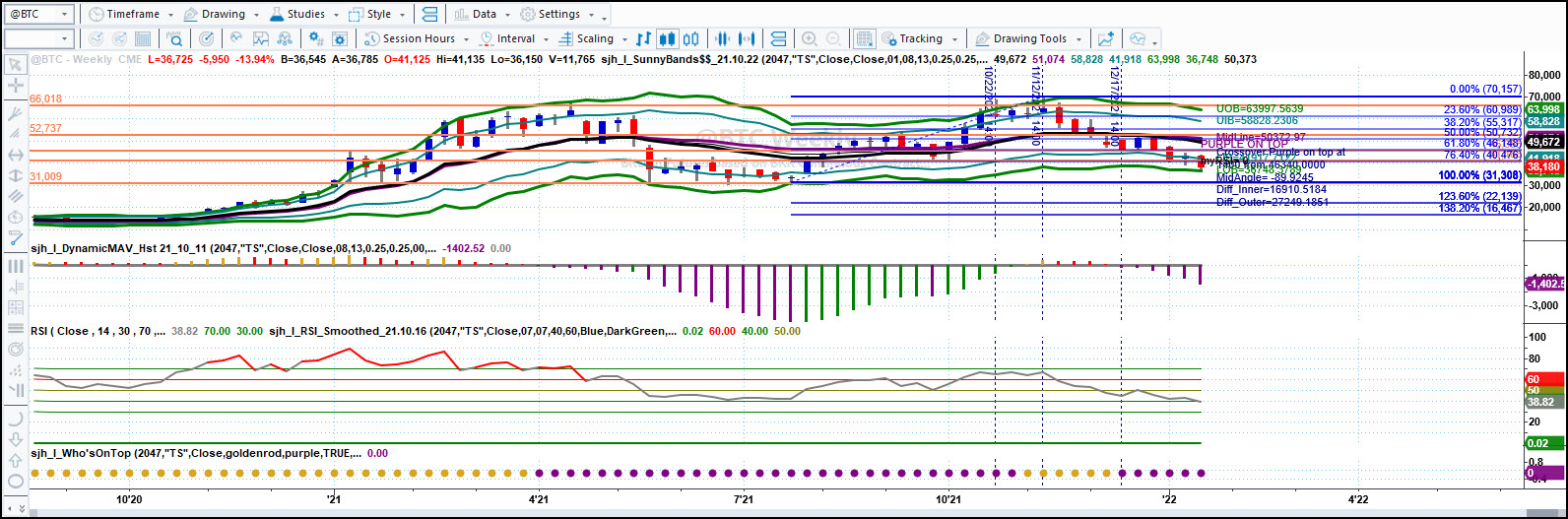Screen dimensions: 1568x519
Task: Select the up arrow drawing tool
Action: point(16,461)
